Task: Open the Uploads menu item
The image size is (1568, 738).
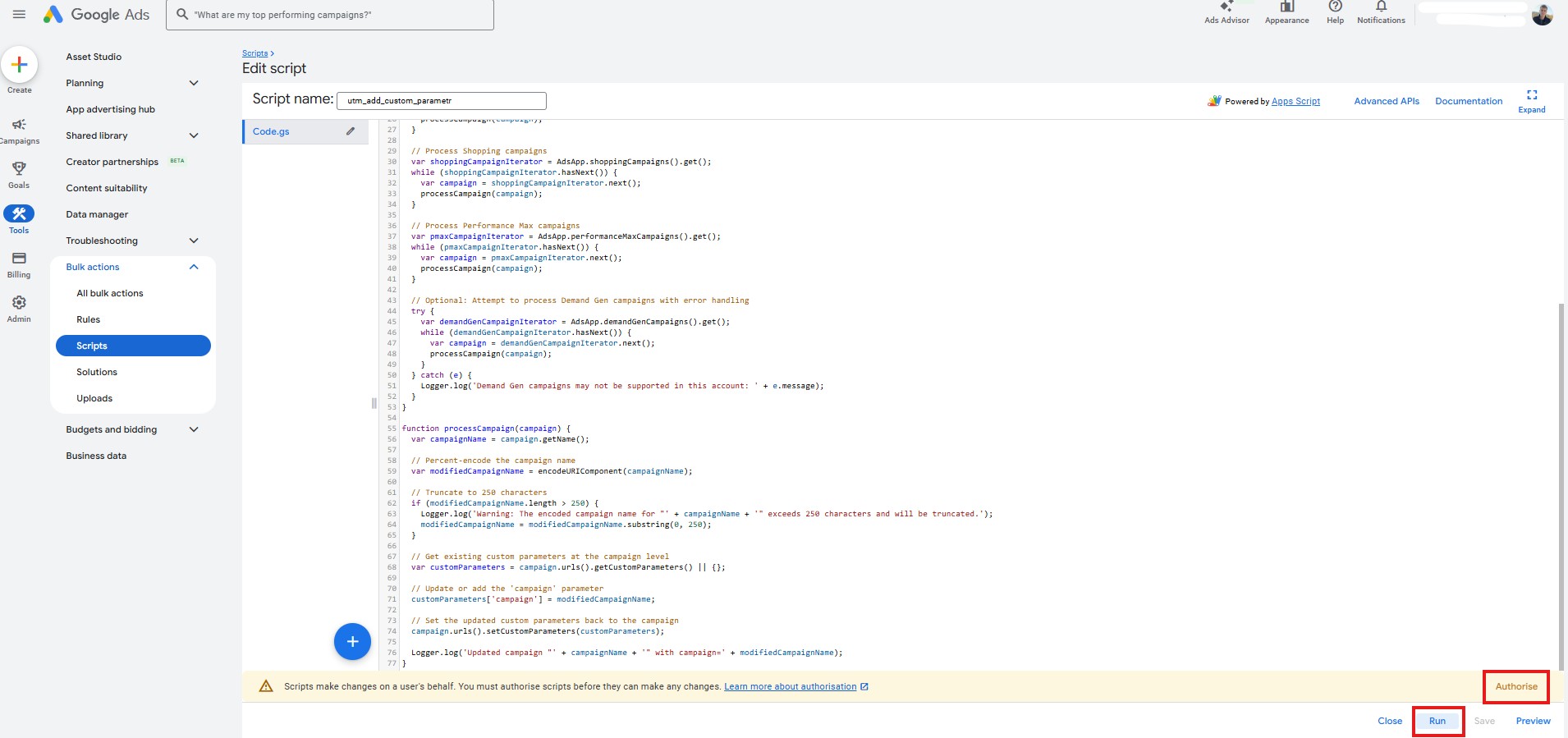Action: click(x=94, y=398)
